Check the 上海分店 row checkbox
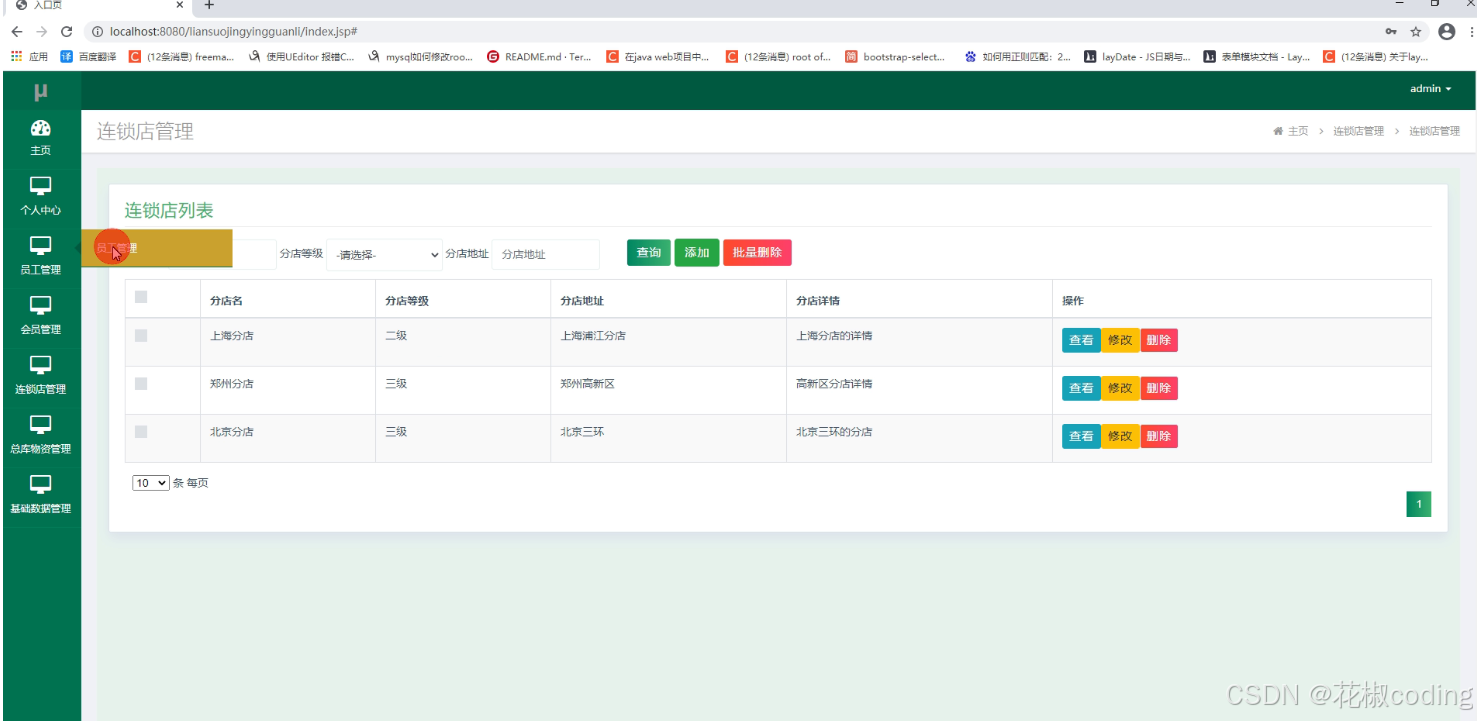Viewport: 1477px width, 721px height. pos(141,336)
